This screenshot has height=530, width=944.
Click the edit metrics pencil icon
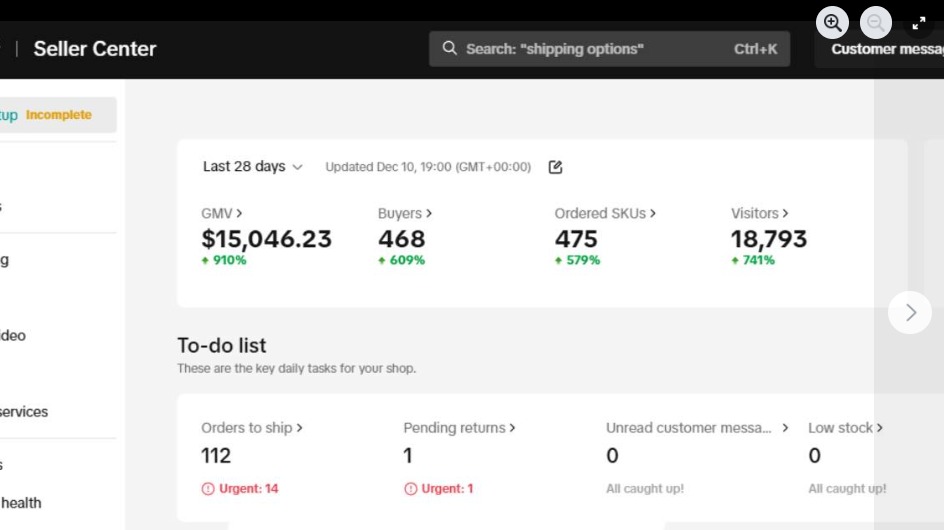click(x=556, y=167)
